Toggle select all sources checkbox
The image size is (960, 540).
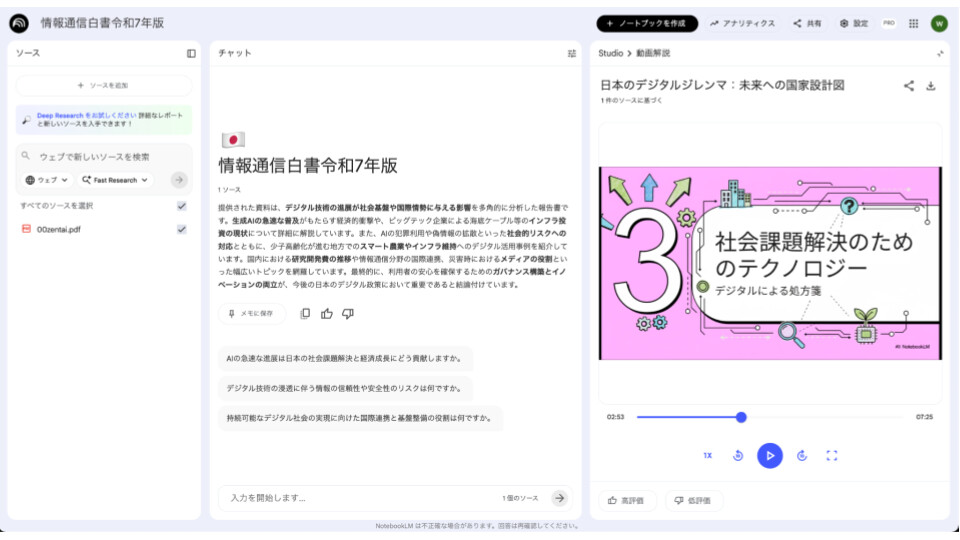[182, 206]
